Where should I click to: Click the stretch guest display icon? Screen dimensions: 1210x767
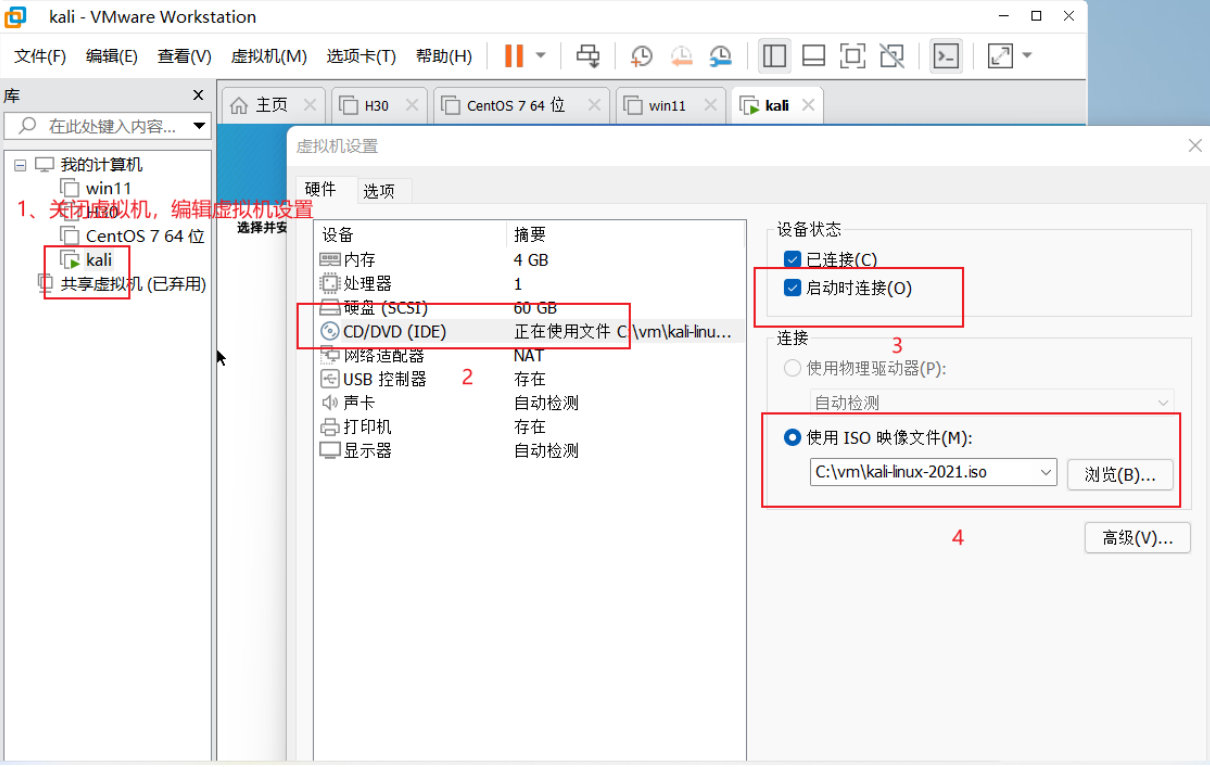[1000, 56]
